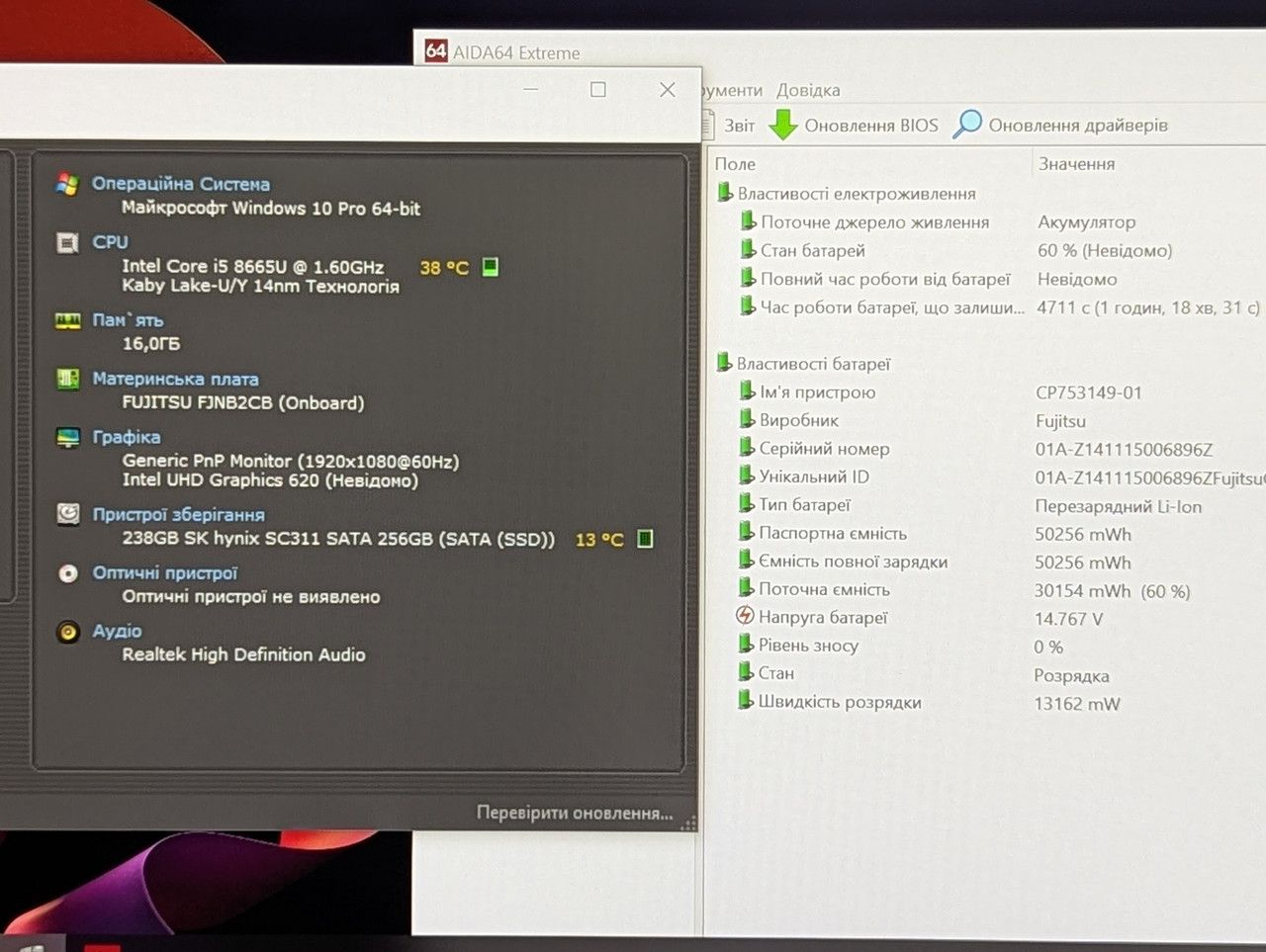Click the Поле column header

735,164
